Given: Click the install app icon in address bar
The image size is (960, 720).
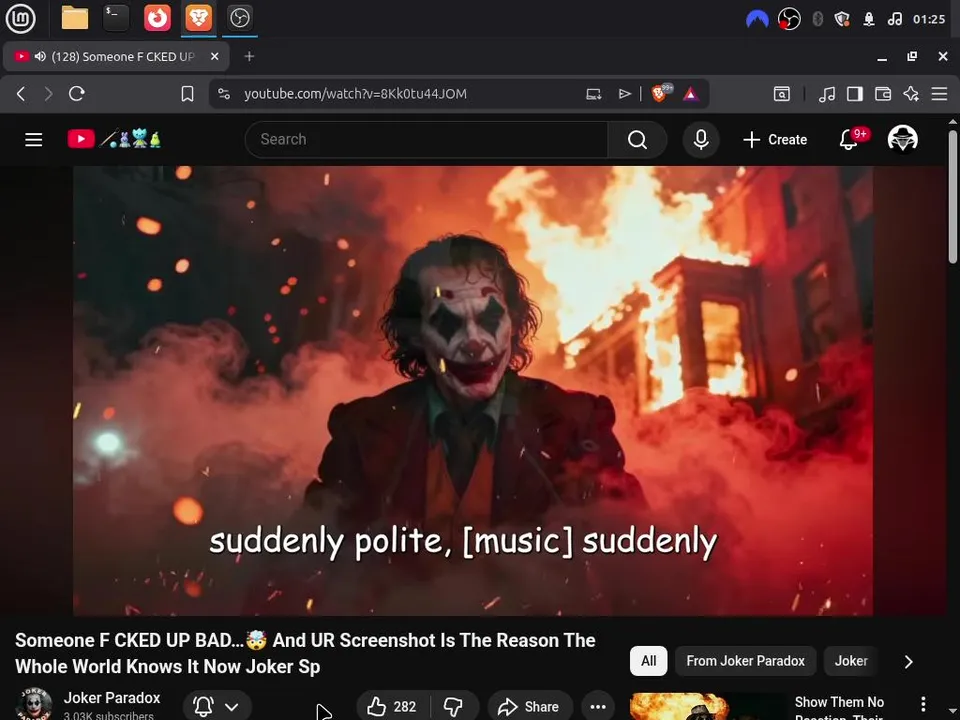Looking at the screenshot, I should tap(593, 94).
